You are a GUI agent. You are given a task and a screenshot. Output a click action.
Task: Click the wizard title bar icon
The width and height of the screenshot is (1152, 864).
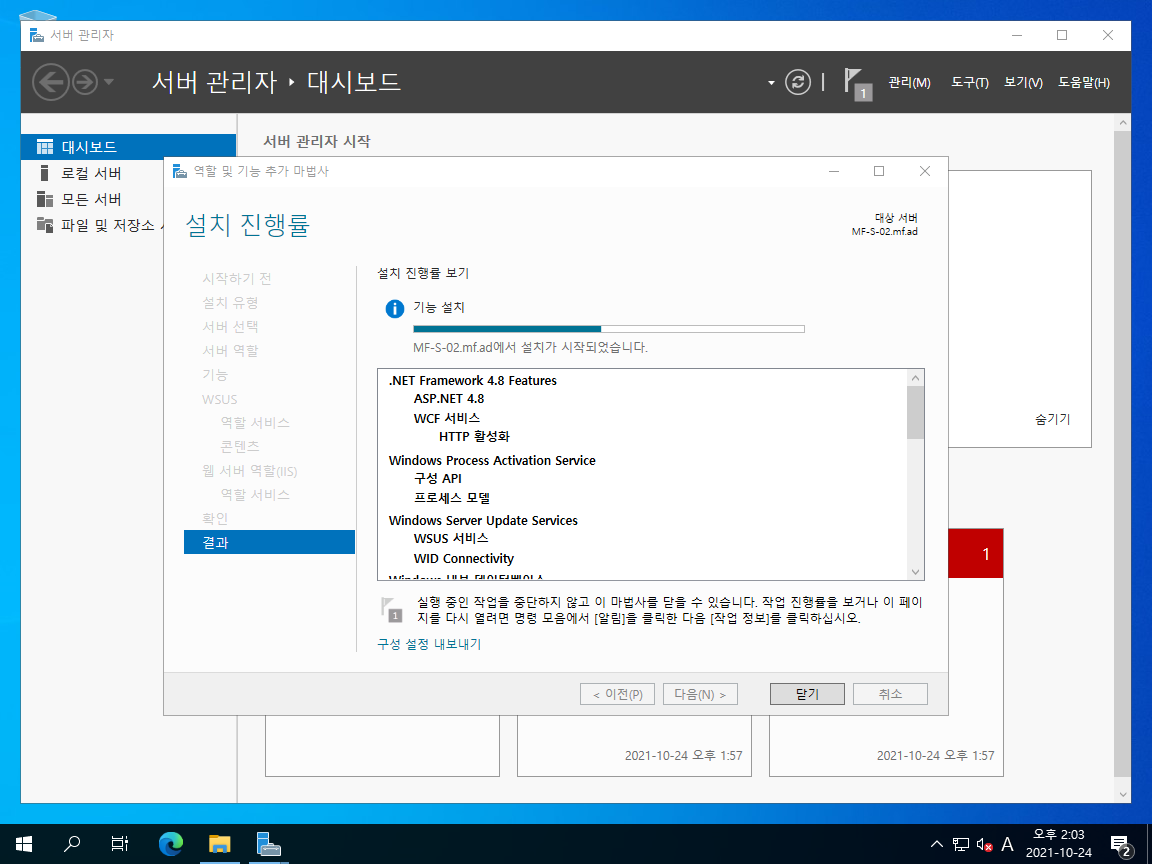tap(180, 171)
